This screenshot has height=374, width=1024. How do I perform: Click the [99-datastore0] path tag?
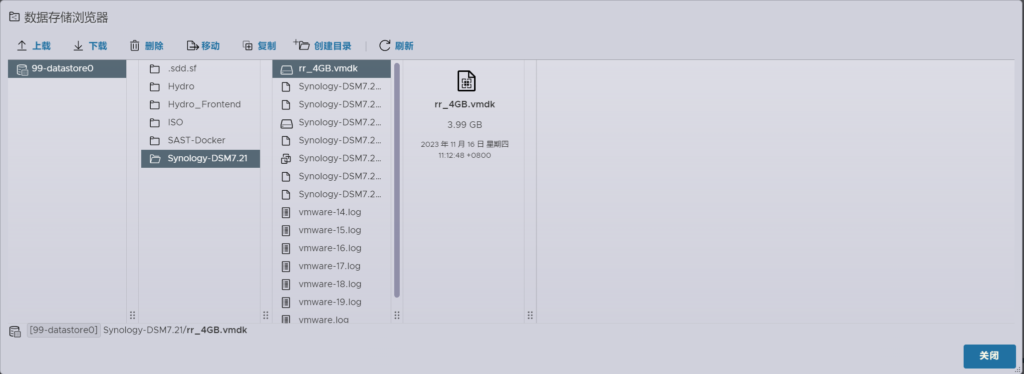point(63,330)
